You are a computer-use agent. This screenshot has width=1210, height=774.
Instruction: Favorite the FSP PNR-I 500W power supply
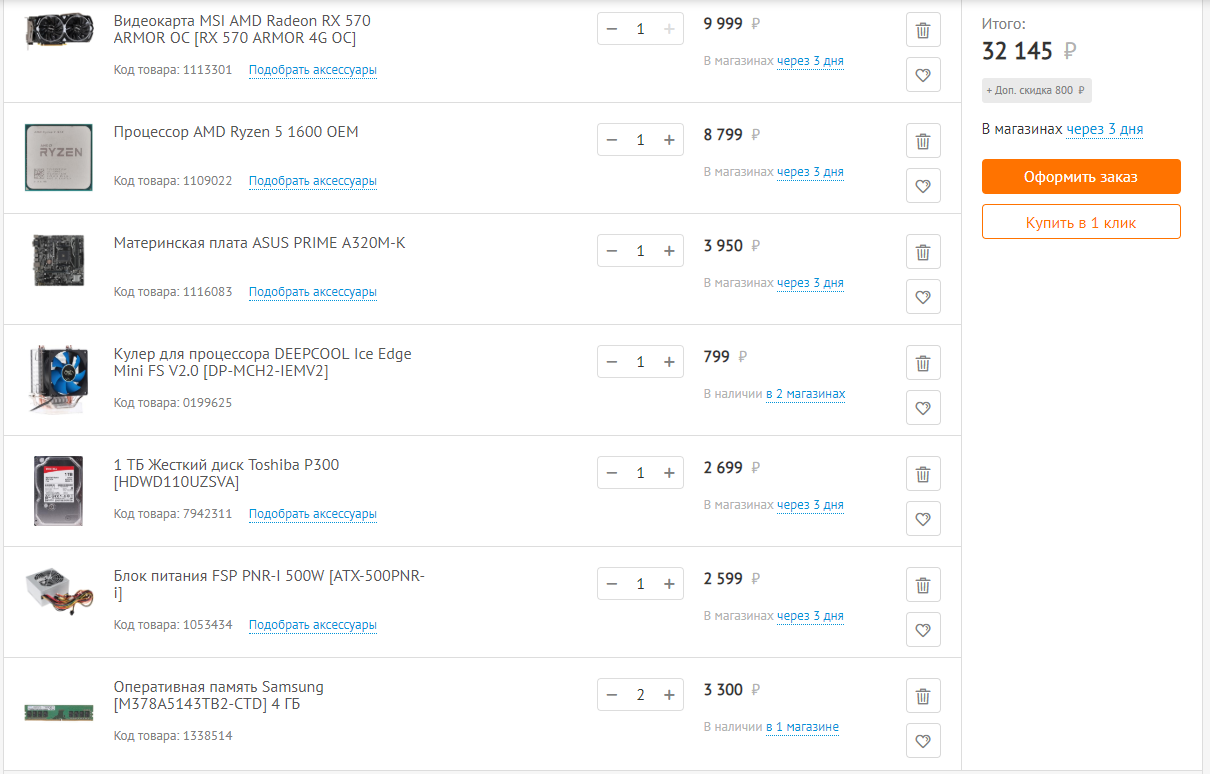pyautogui.click(x=923, y=630)
